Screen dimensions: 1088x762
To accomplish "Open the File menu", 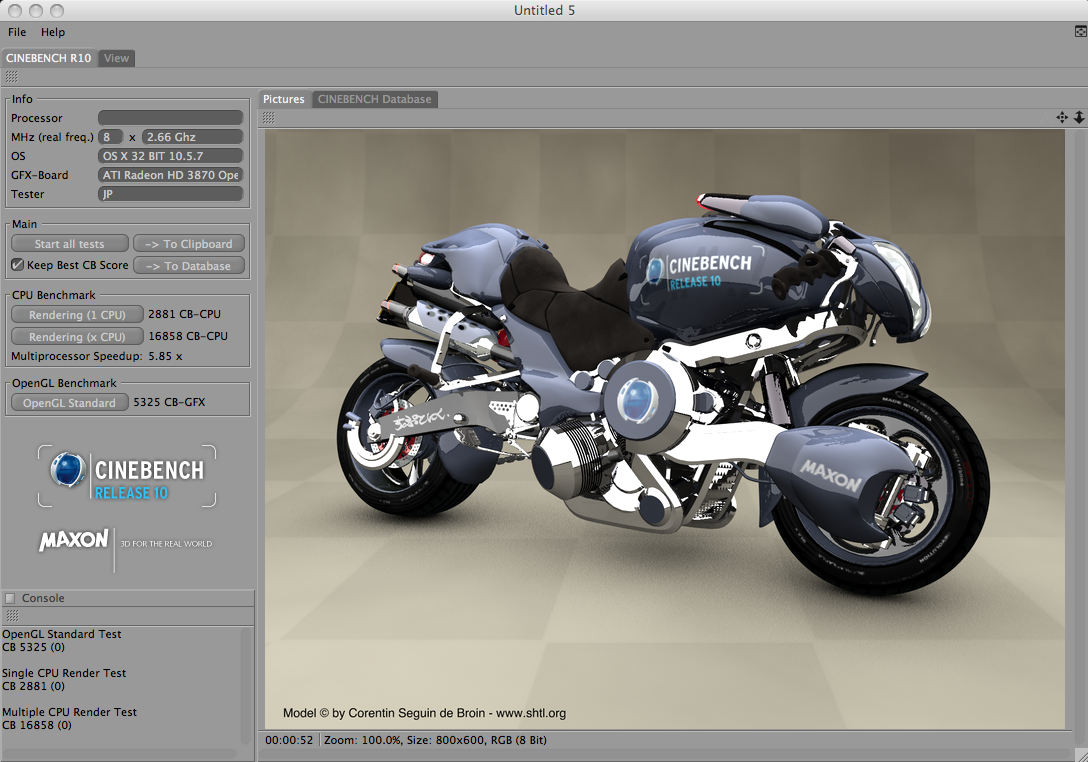I will click(x=17, y=32).
